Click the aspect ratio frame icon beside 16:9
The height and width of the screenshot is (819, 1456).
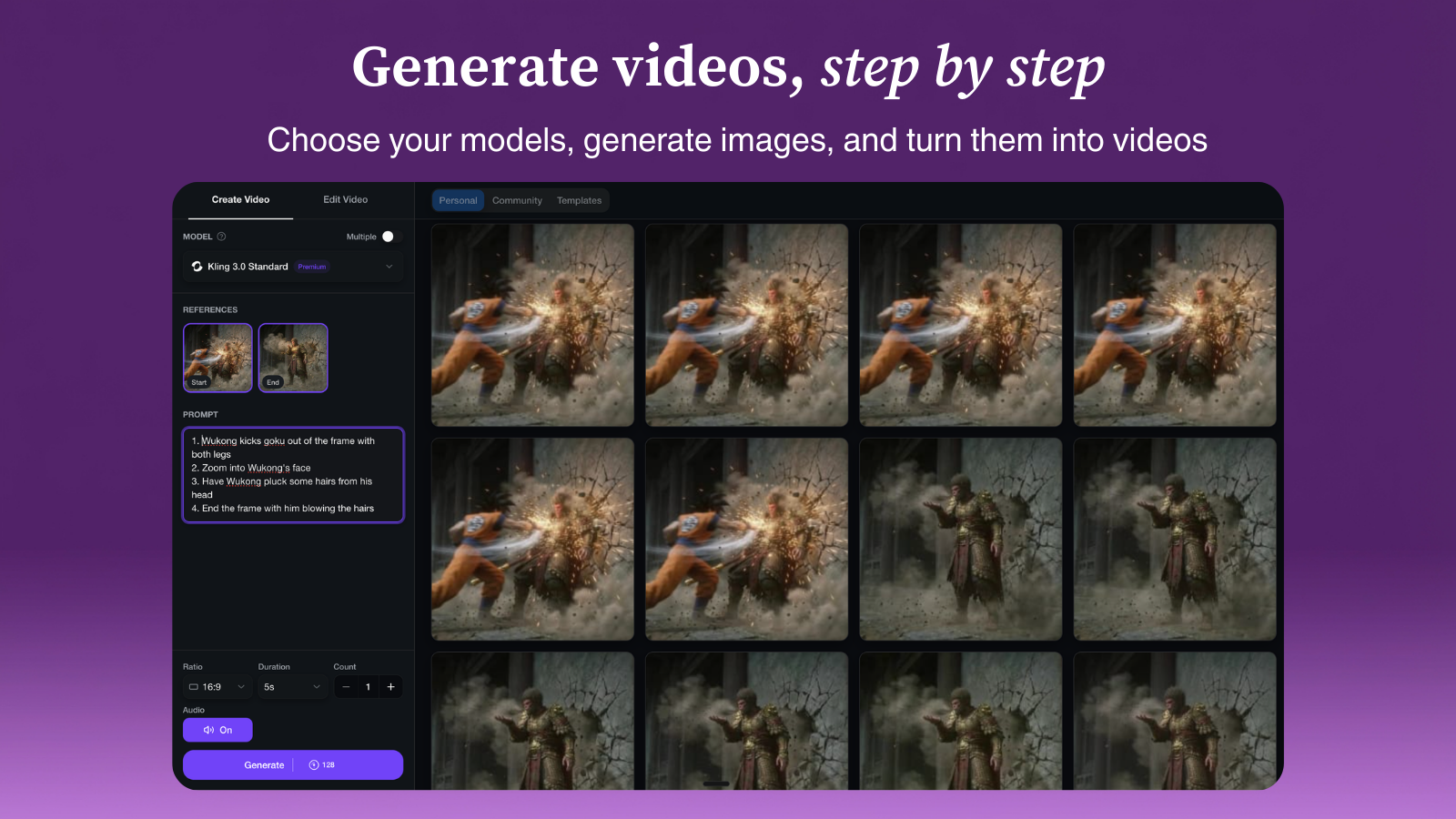pos(194,687)
